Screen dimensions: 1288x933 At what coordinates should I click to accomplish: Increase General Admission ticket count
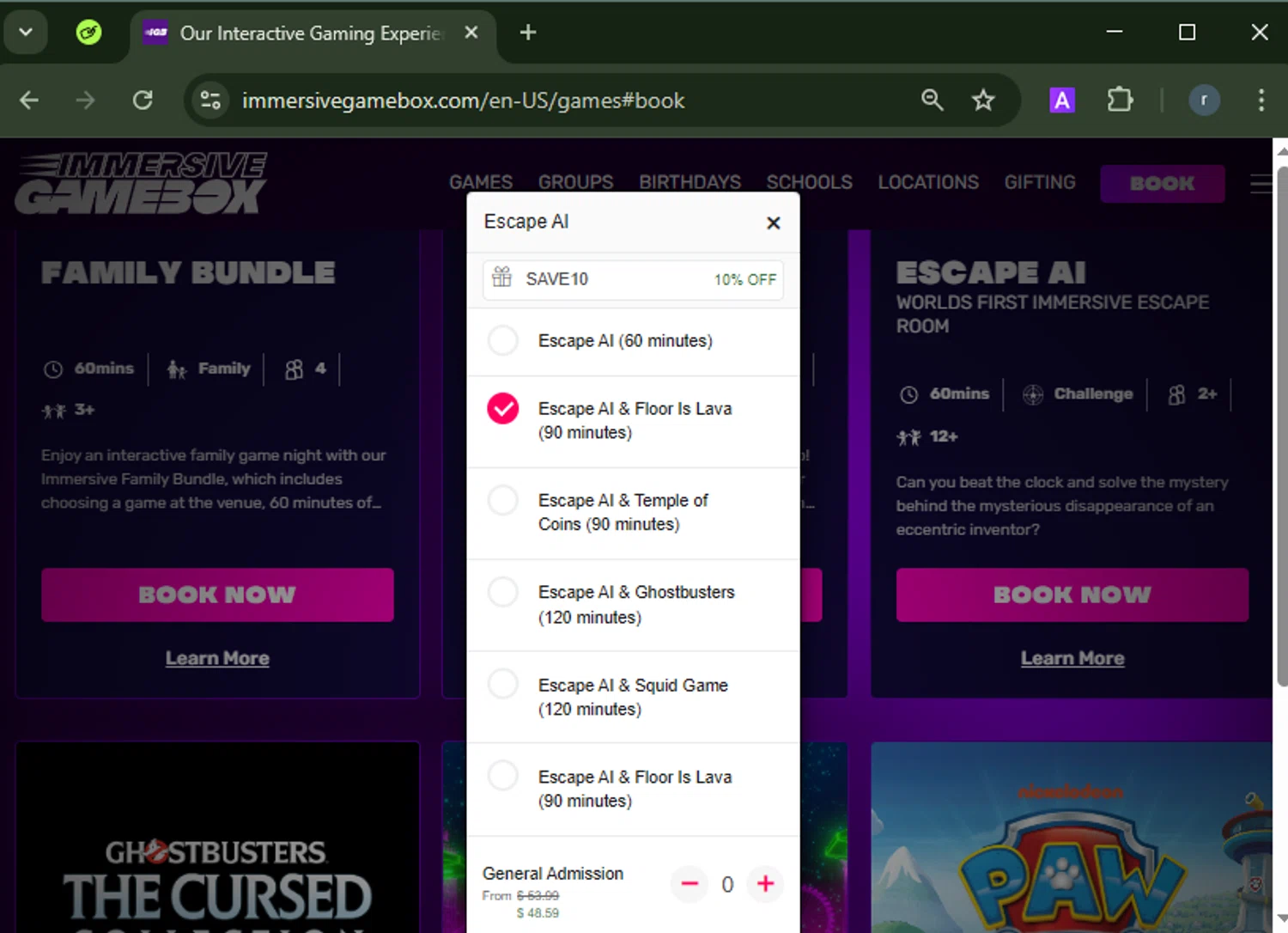point(766,883)
